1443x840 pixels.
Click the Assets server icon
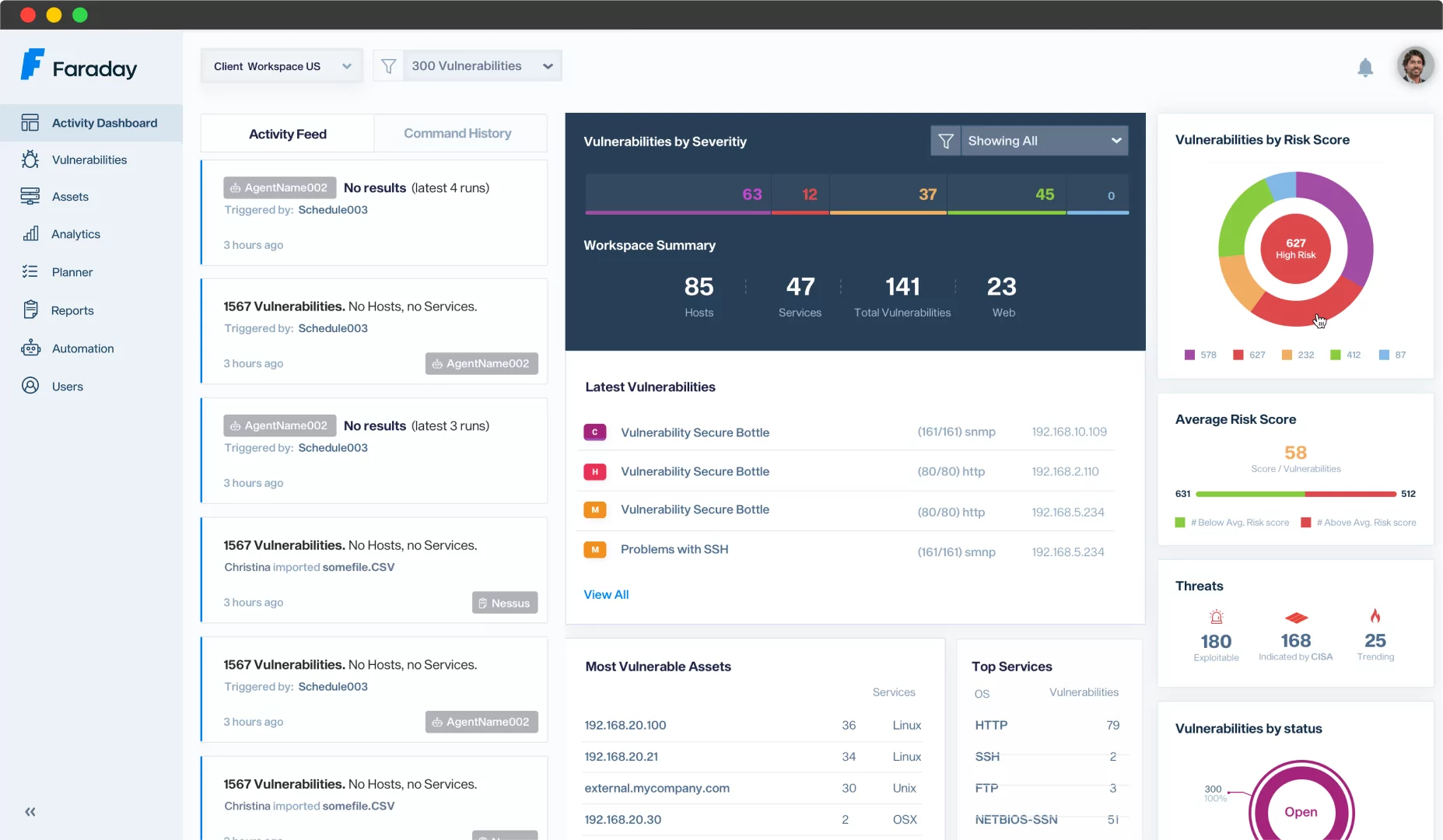30,197
